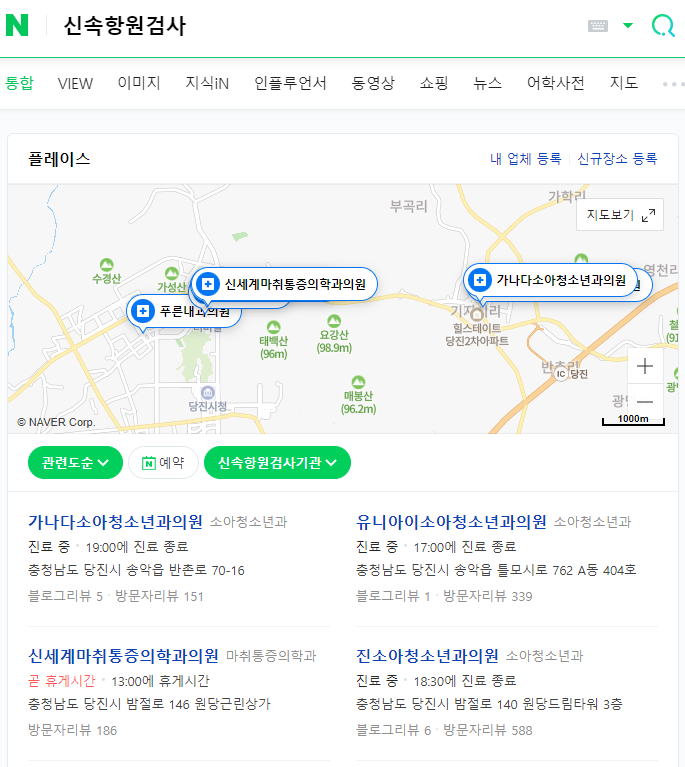Open the 쇼핑 tab
Screen dimensions: 685x767
(434, 83)
